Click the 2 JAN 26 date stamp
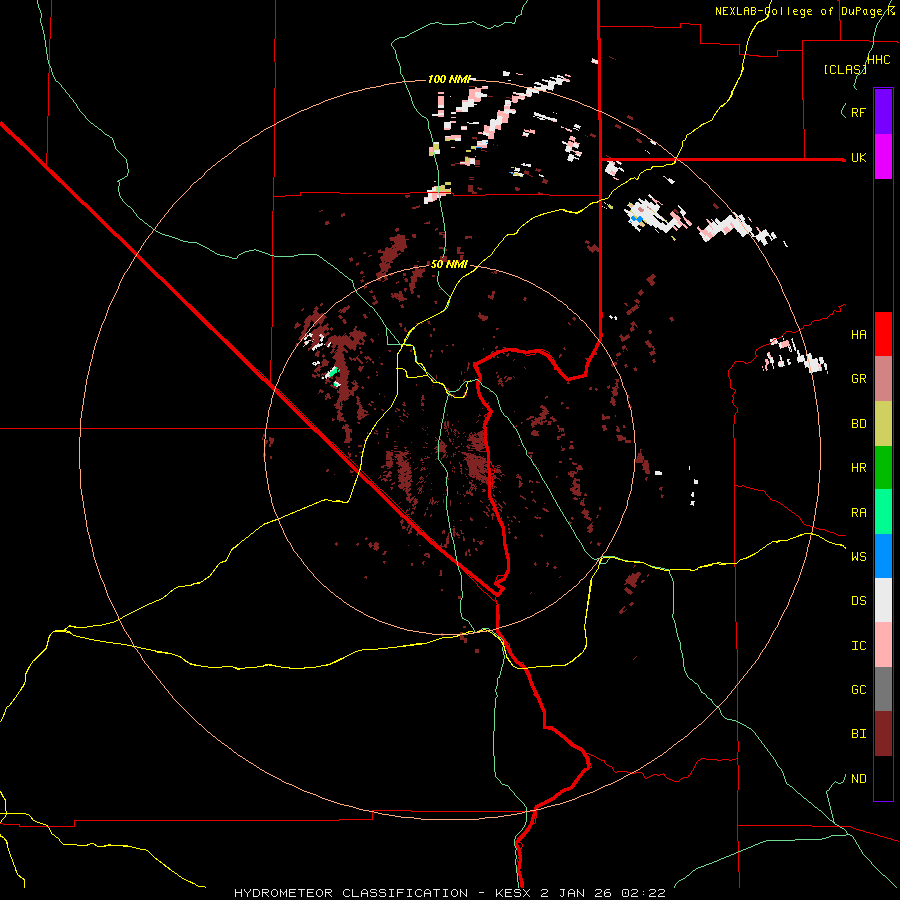 (x=578, y=893)
